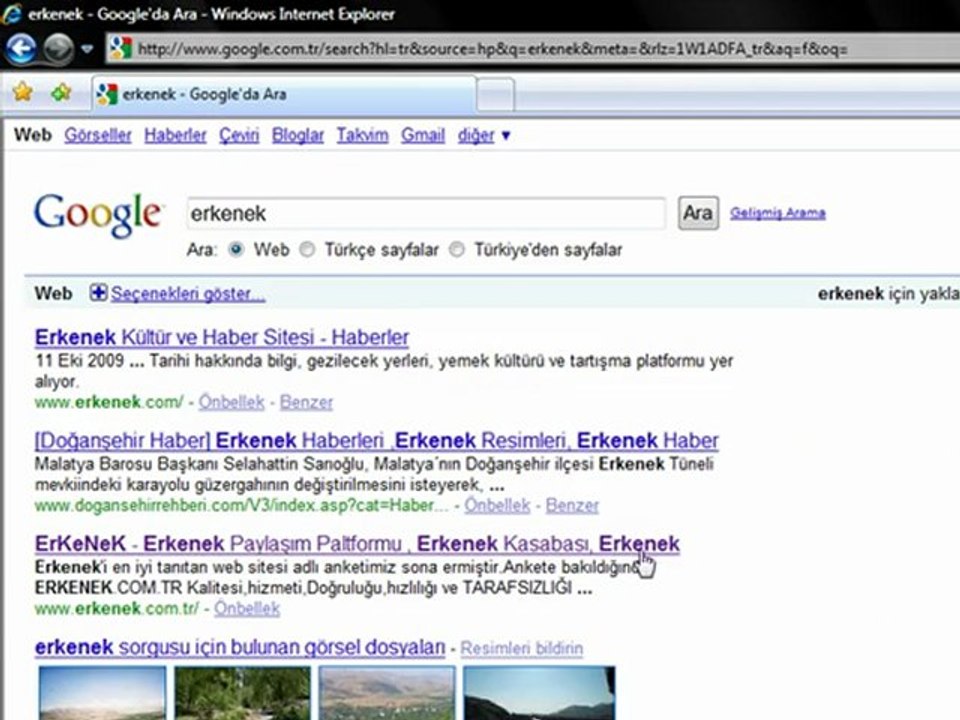Click 'Resimleri bildirin' link
The width and height of the screenshot is (960, 720).
pos(522,648)
